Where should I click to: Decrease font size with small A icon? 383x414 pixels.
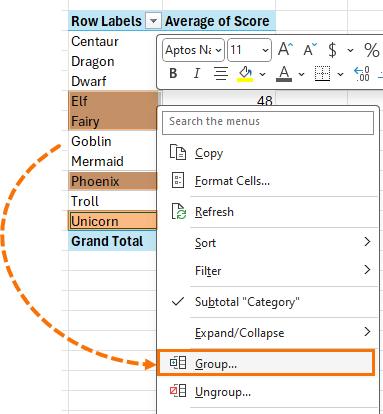tap(310, 50)
